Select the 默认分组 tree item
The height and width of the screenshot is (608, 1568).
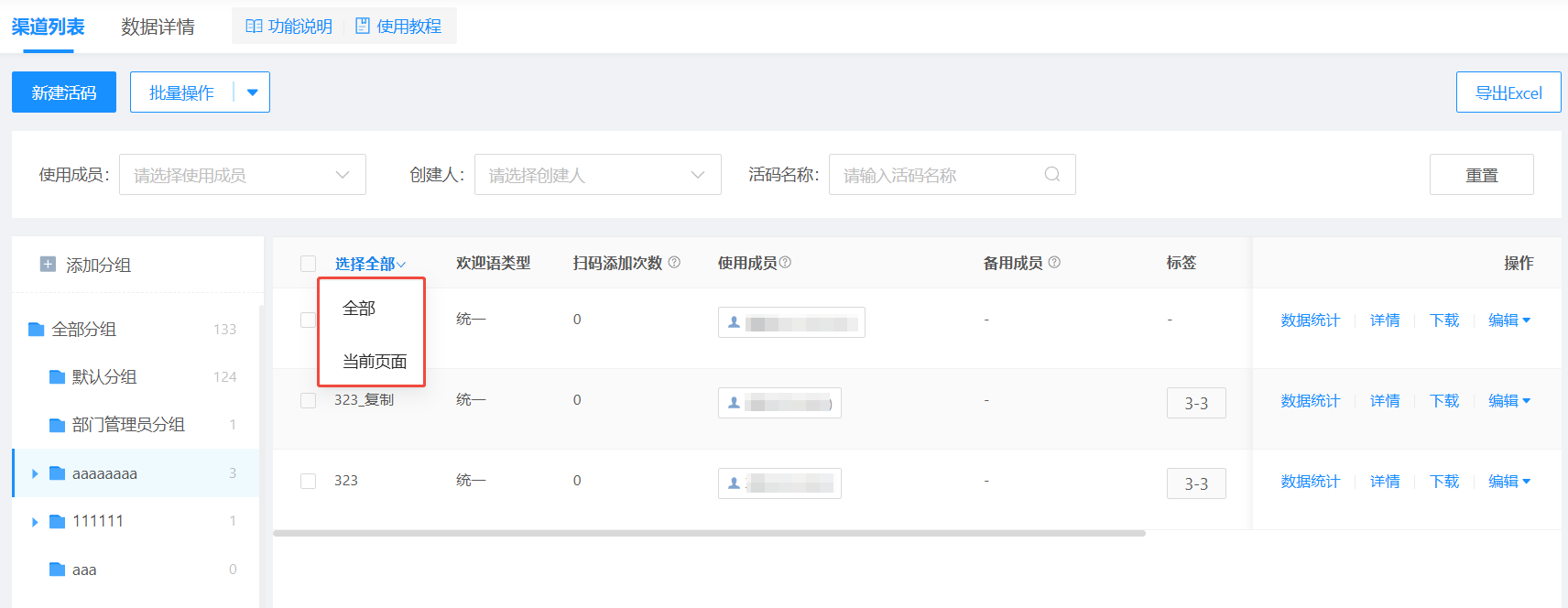[x=136, y=376]
